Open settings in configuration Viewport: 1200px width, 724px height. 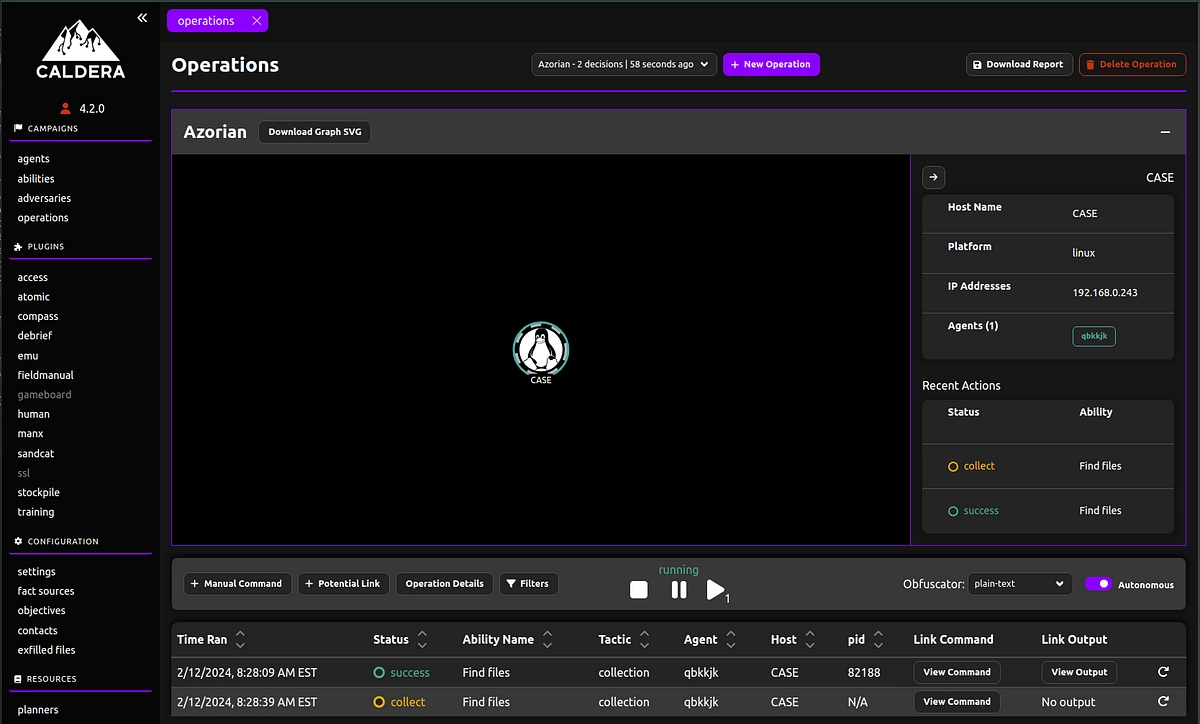pos(36,572)
